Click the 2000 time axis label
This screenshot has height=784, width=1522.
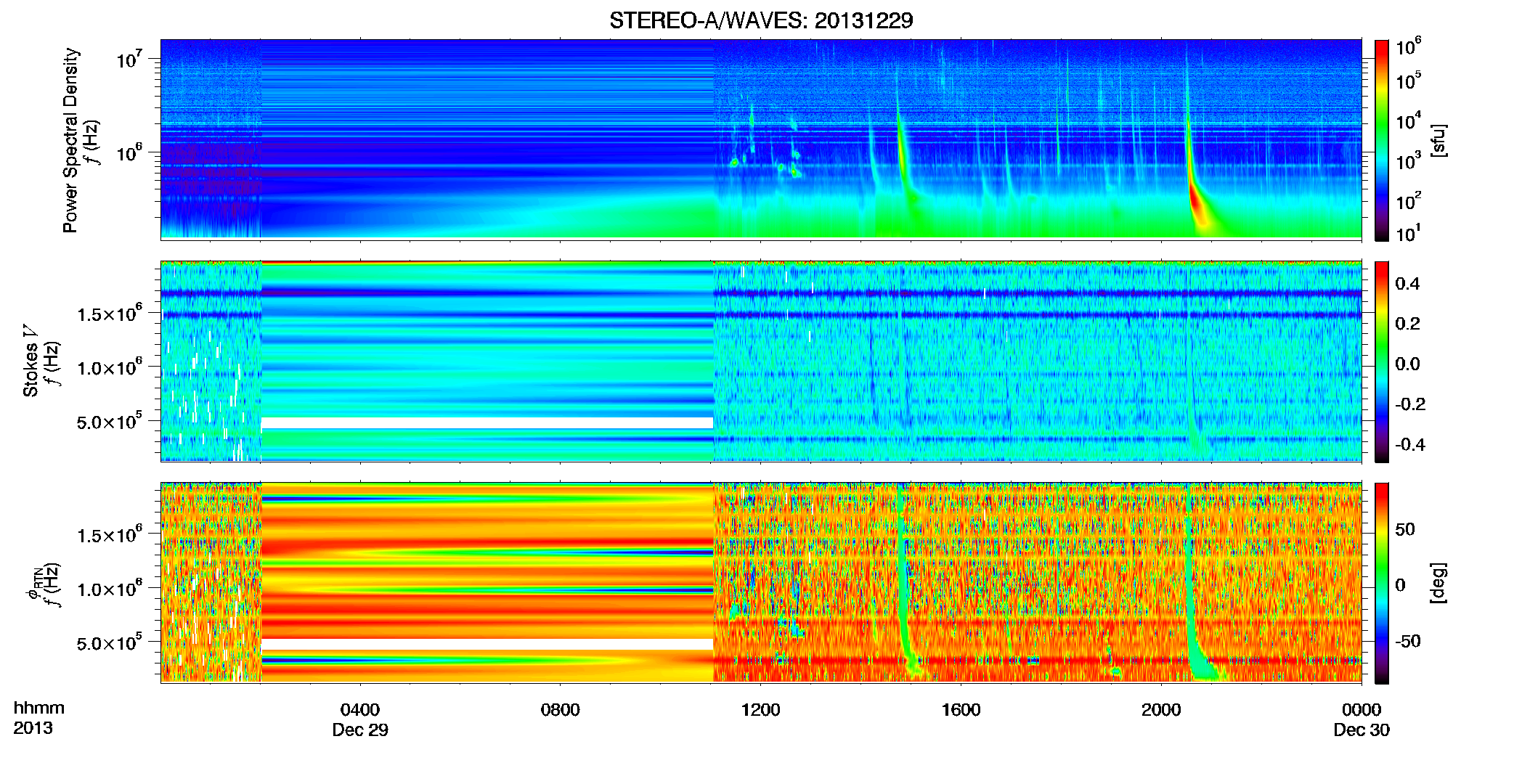[1161, 710]
